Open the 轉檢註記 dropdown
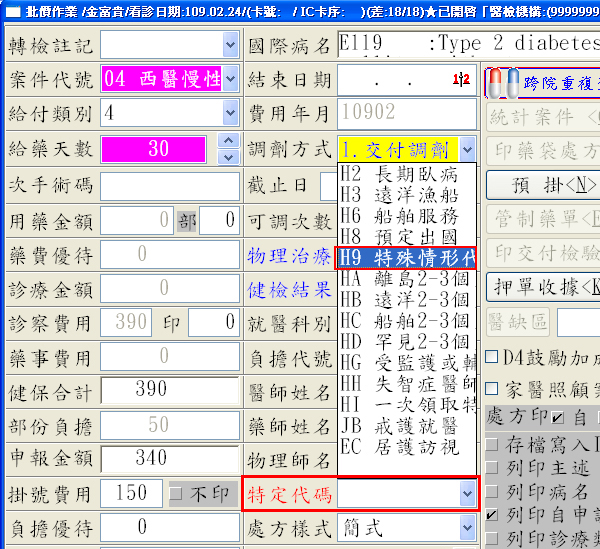This screenshot has width=600, height=549. [230, 46]
